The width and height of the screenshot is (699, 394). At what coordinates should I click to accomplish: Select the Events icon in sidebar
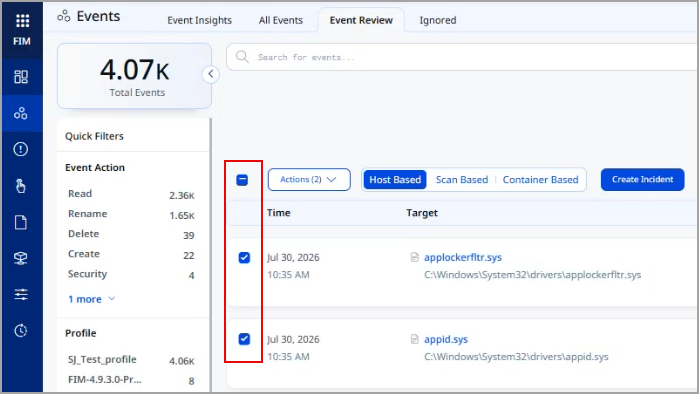point(21,113)
